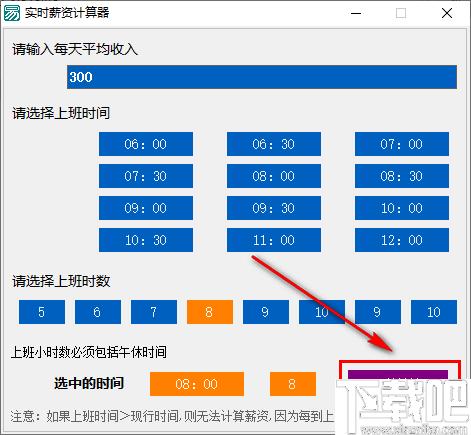Click the purple button in red box

coord(398,375)
